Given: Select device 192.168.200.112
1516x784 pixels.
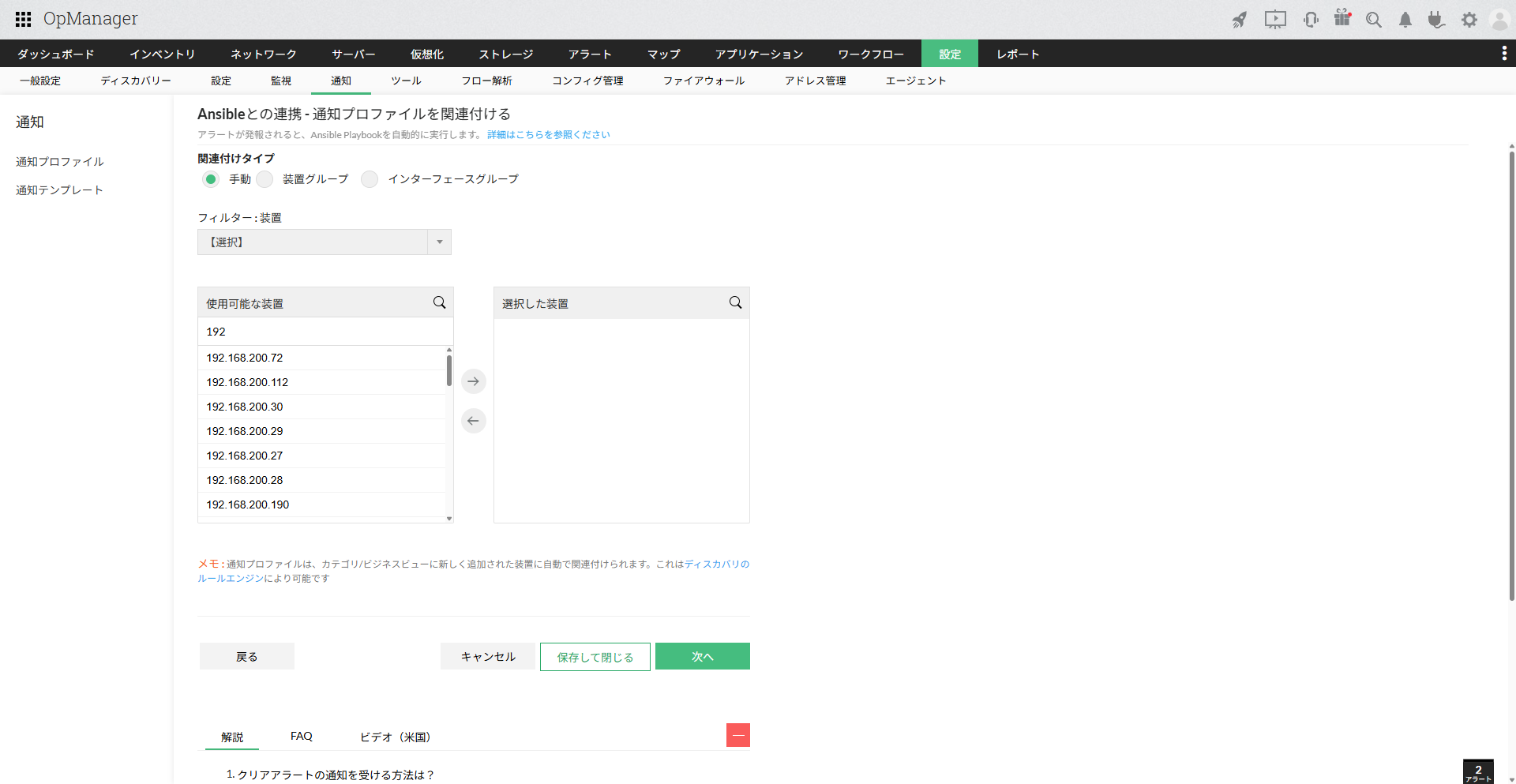Looking at the screenshot, I should 322,382.
